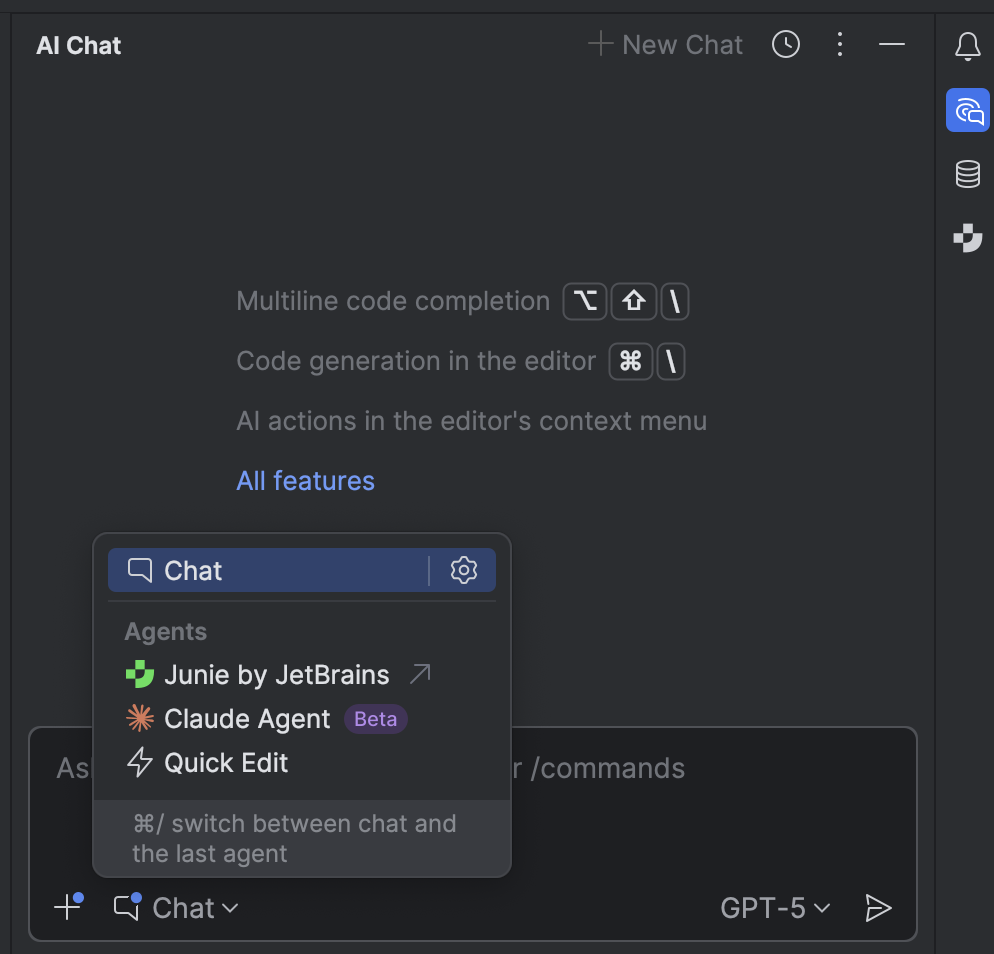Open Chat settings gear in popup
994x954 pixels.
464,570
